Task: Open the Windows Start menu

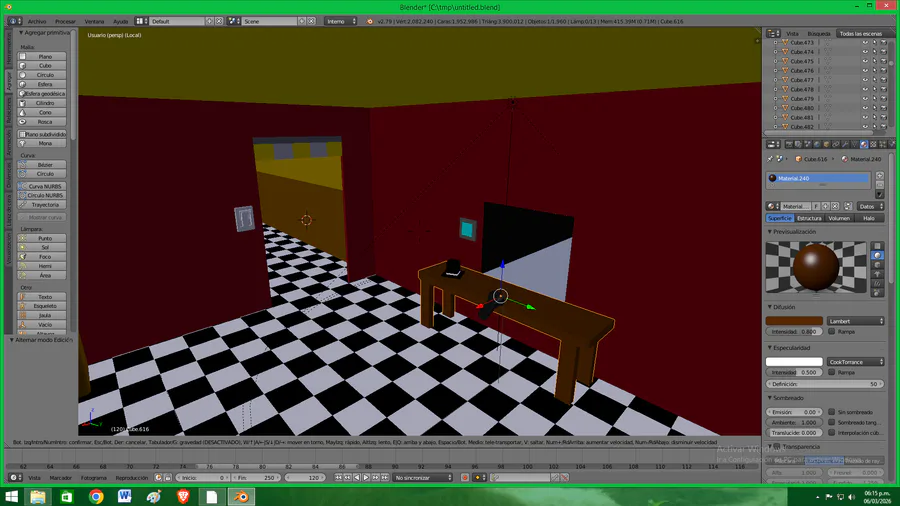Action: 11,496
